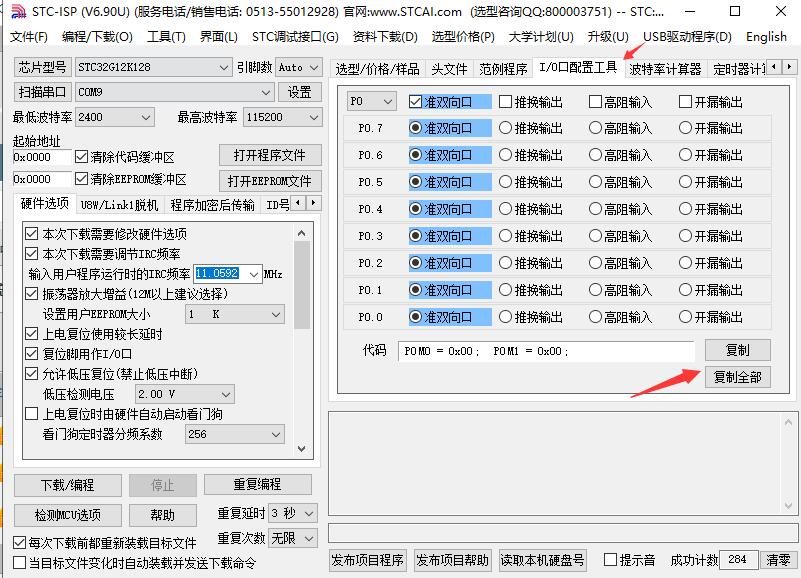This screenshot has width=801, height=578.
Task: Open the 资料下载(D) menu
Action: (x=385, y=37)
